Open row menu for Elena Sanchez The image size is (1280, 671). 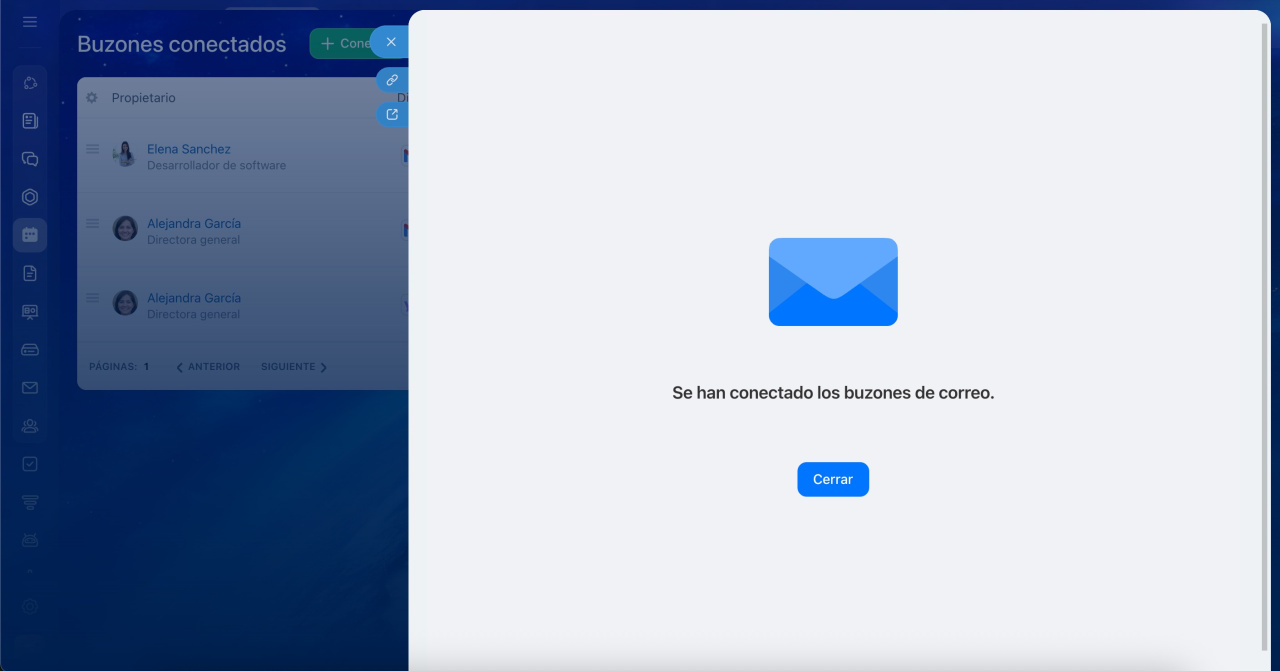click(92, 149)
